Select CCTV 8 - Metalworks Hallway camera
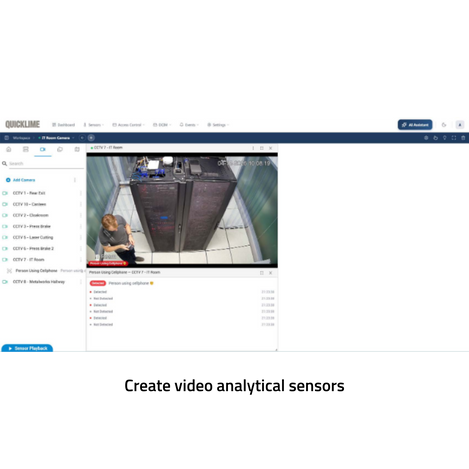 [39, 282]
